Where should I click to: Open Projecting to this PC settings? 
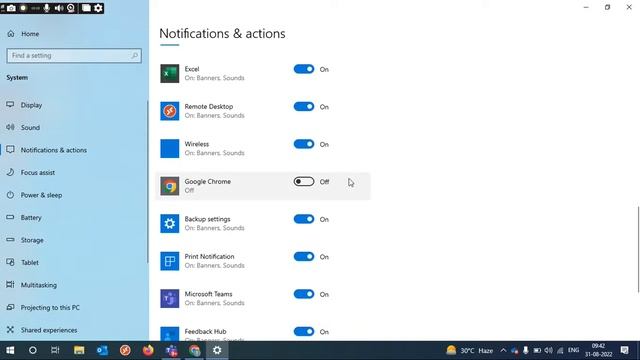(73, 307)
